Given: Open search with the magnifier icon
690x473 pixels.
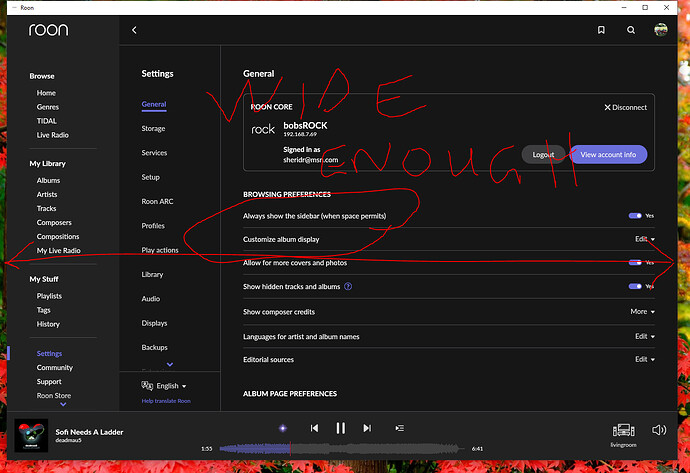Looking at the screenshot, I should (x=631, y=30).
